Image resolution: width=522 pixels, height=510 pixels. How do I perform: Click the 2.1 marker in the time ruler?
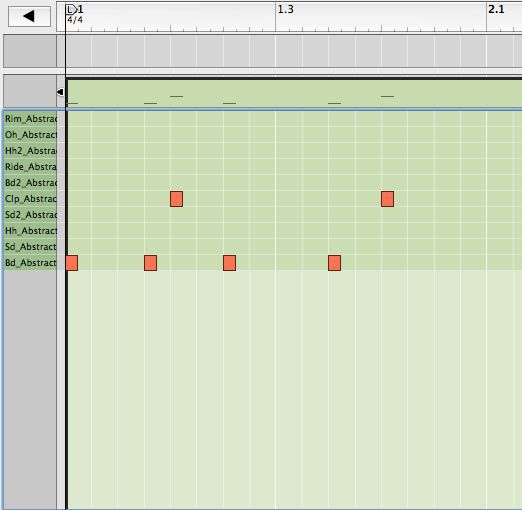(496, 9)
